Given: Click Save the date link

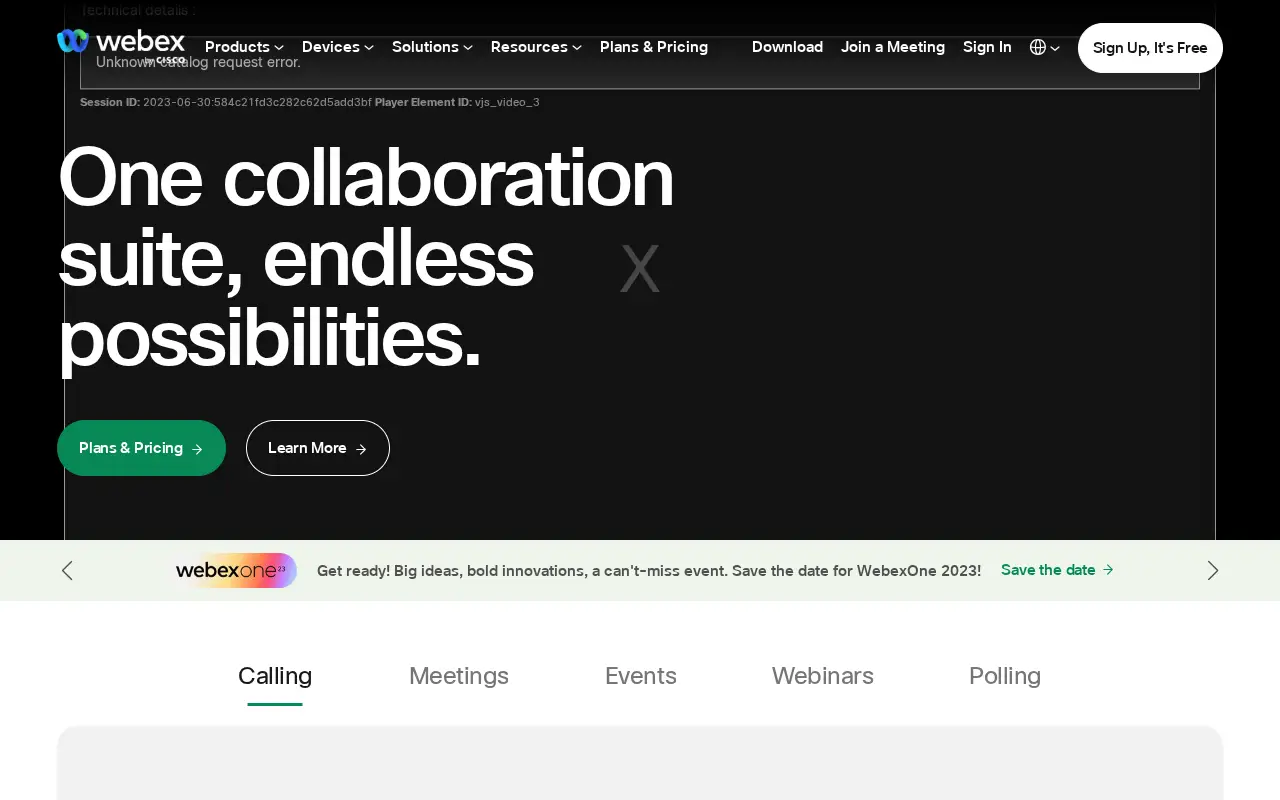Looking at the screenshot, I should [x=1057, y=570].
